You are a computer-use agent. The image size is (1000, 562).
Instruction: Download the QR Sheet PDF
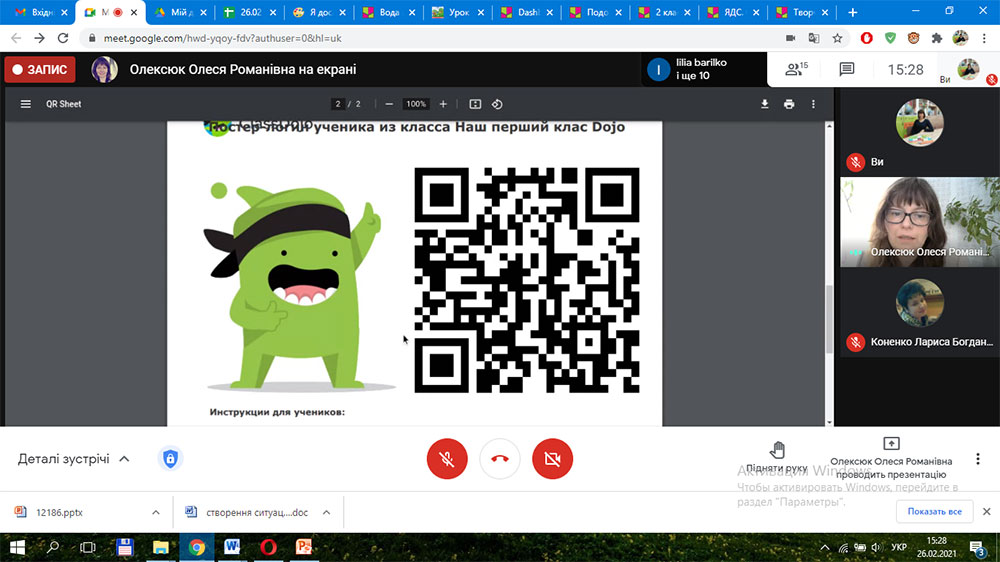[x=765, y=104]
